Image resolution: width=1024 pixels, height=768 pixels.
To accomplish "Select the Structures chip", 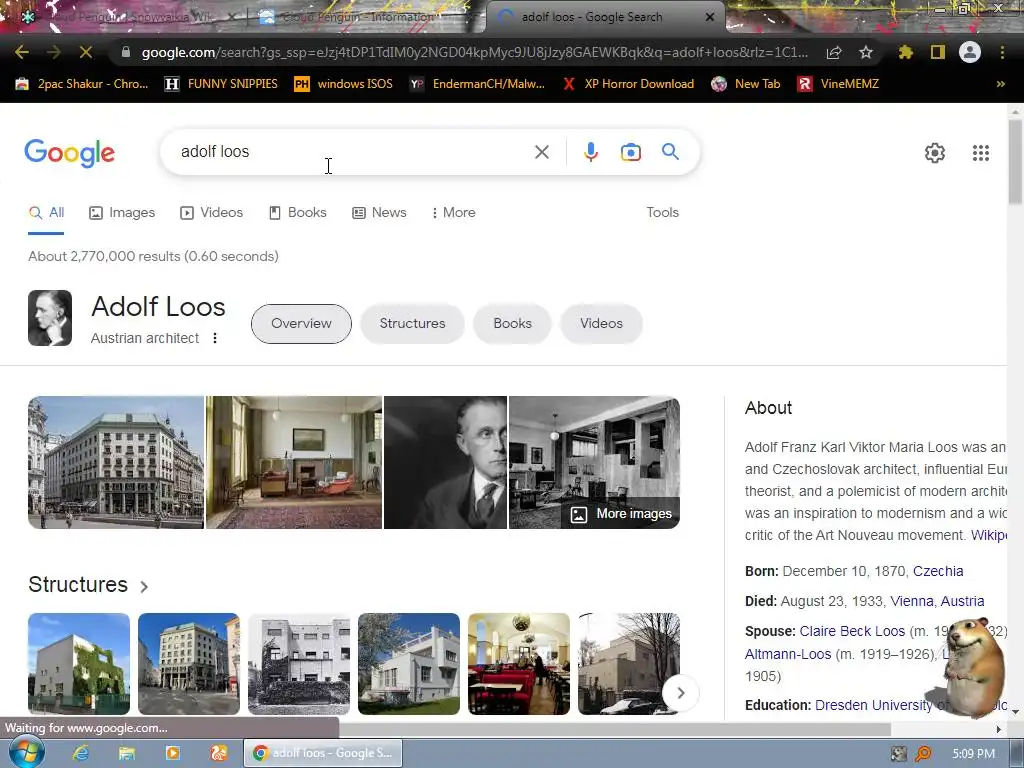I will tap(412, 323).
